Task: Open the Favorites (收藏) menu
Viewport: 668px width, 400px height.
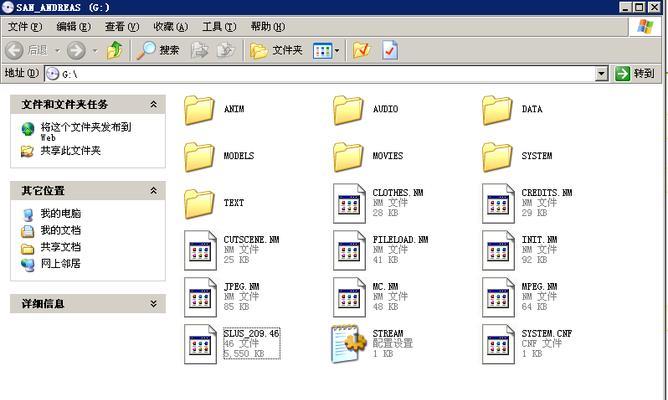Action: 171,27
